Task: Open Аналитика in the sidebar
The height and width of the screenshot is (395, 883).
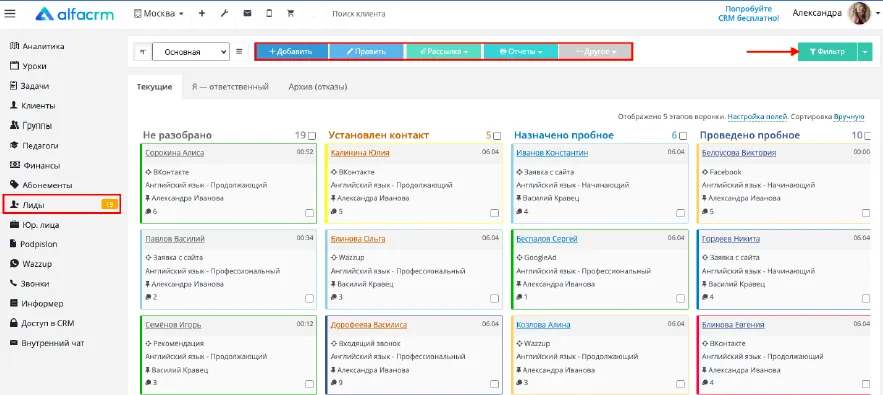Action: pos(37,46)
